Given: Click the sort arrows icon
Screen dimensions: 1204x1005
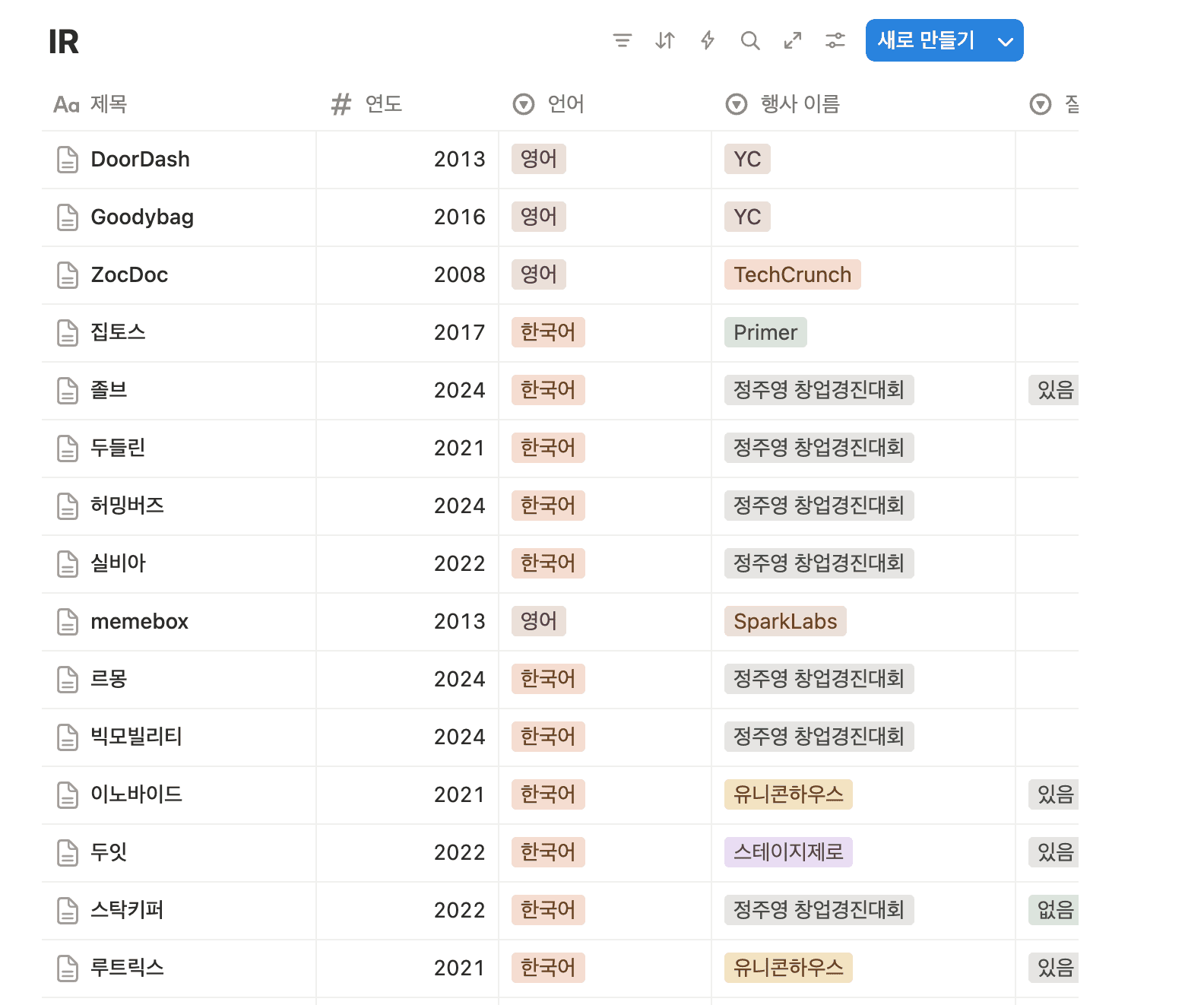Looking at the screenshot, I should click(x=665, y=40).
